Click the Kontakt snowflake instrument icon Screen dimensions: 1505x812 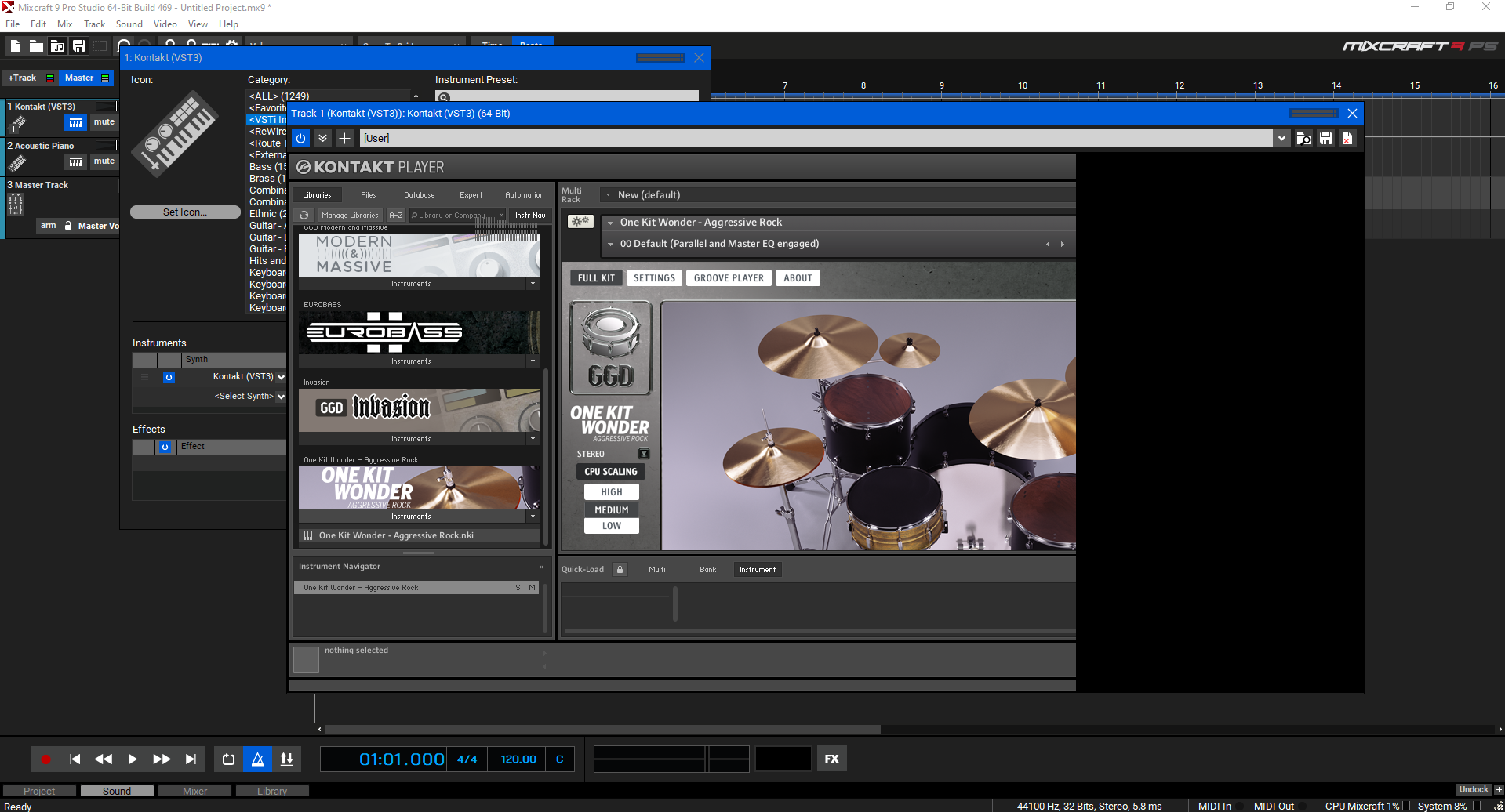(x=580, y=222)
